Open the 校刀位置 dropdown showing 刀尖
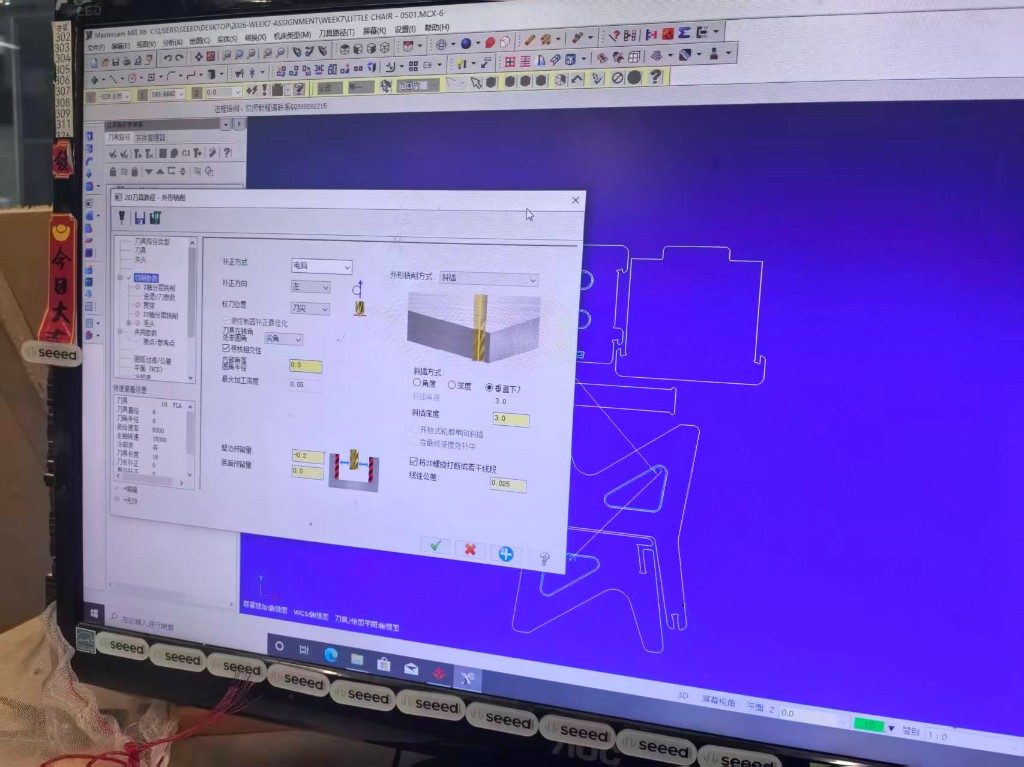 pyautogui.click(x=310, y=308)
